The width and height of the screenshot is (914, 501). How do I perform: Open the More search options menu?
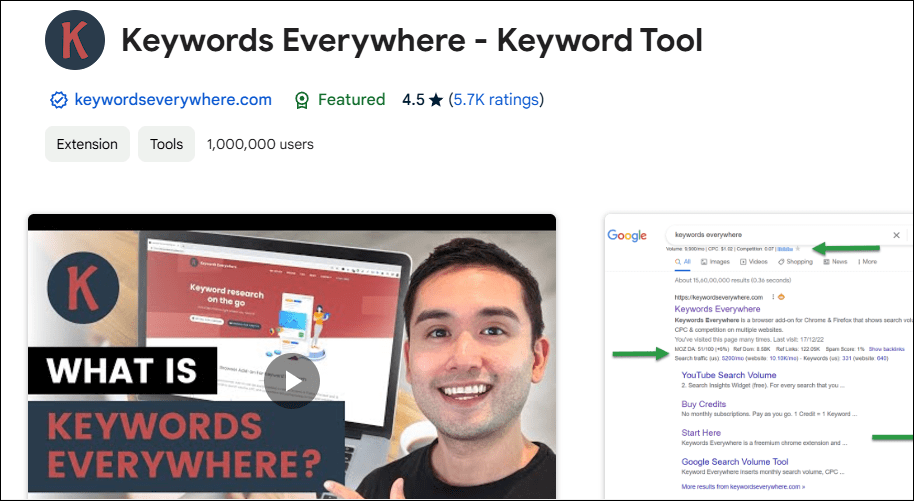(x=867, y=262)
